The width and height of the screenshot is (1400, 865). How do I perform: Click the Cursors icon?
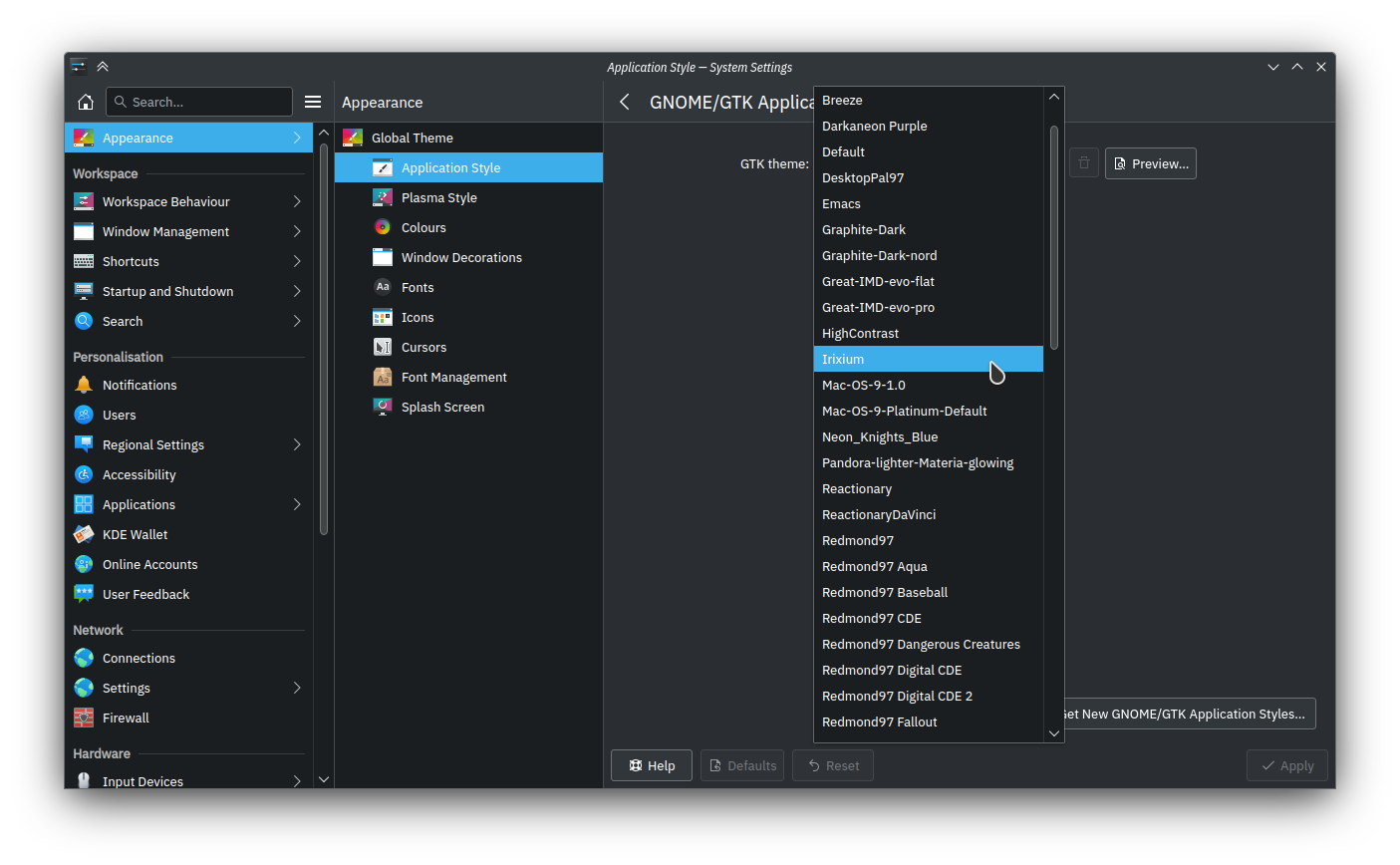[383, 347]
